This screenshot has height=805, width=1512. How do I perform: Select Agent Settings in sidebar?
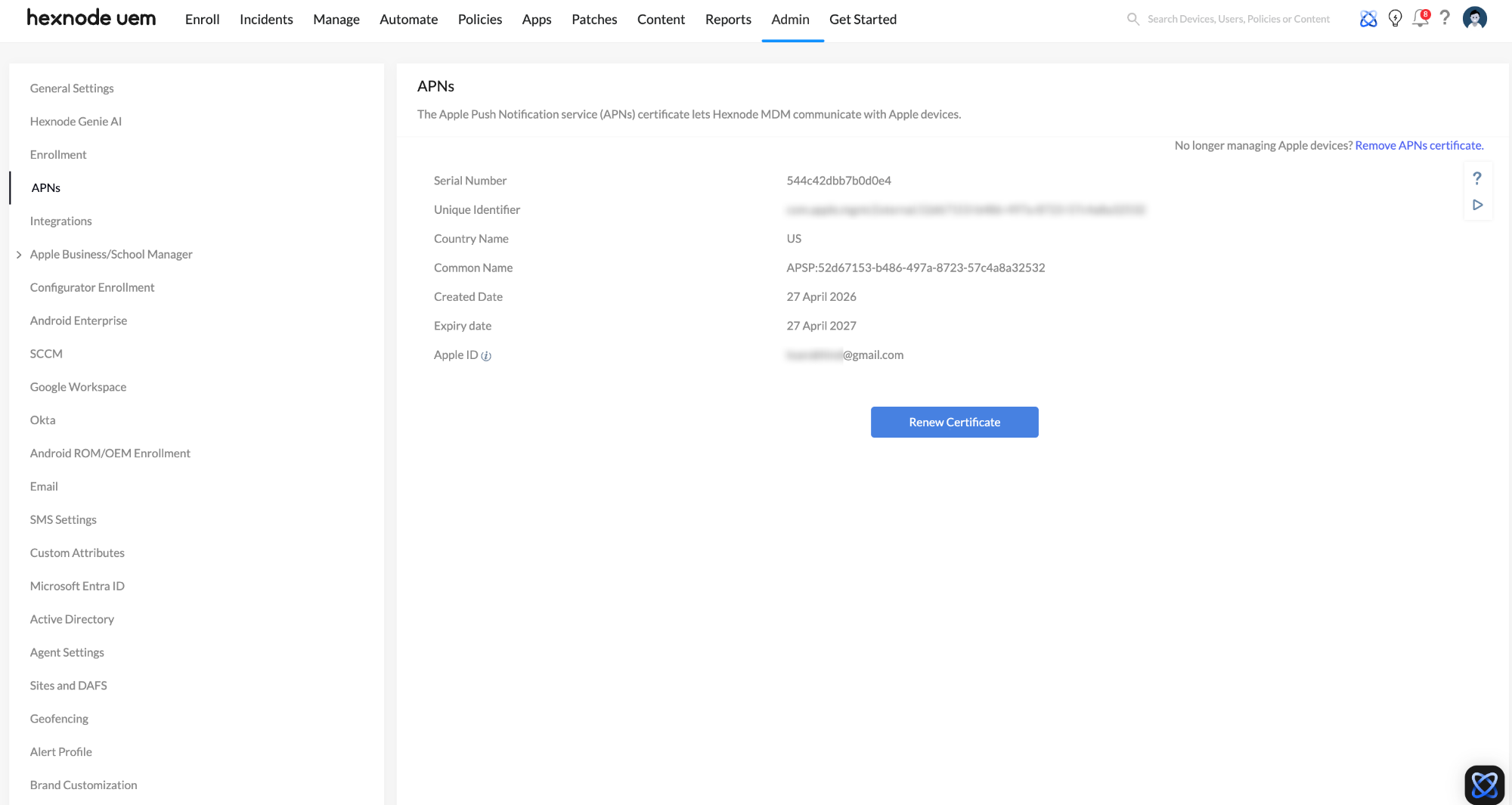(67, 653)
